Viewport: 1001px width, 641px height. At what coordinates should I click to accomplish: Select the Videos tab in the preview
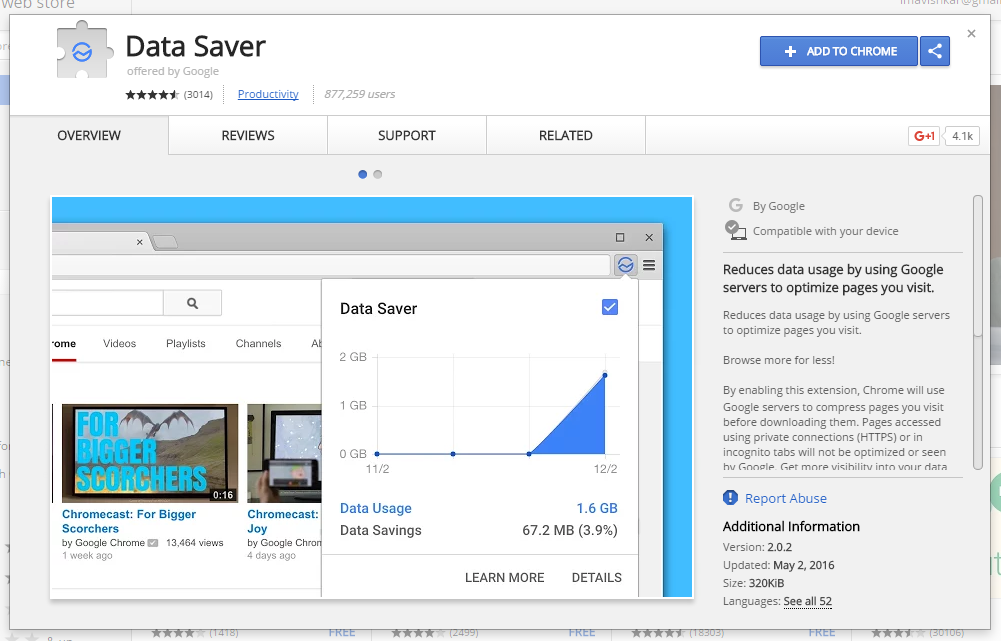tap(119, 343)
